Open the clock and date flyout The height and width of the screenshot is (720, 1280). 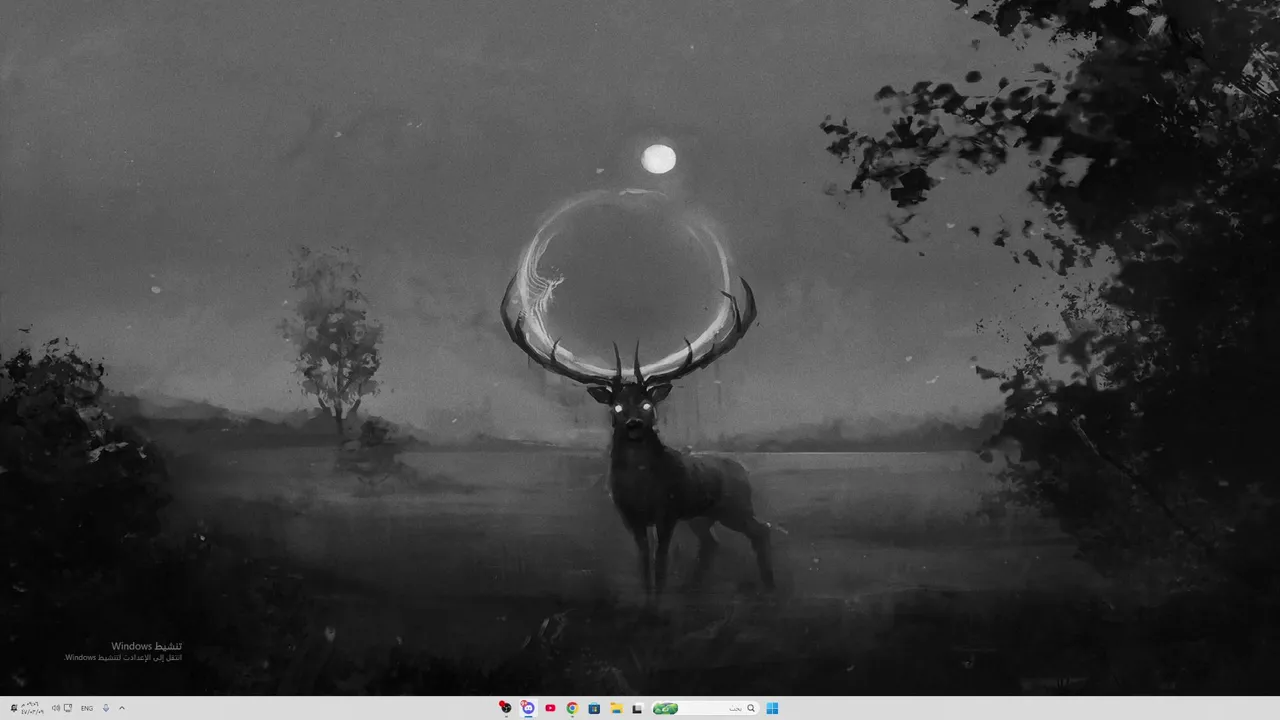click(x=32, y=708)
